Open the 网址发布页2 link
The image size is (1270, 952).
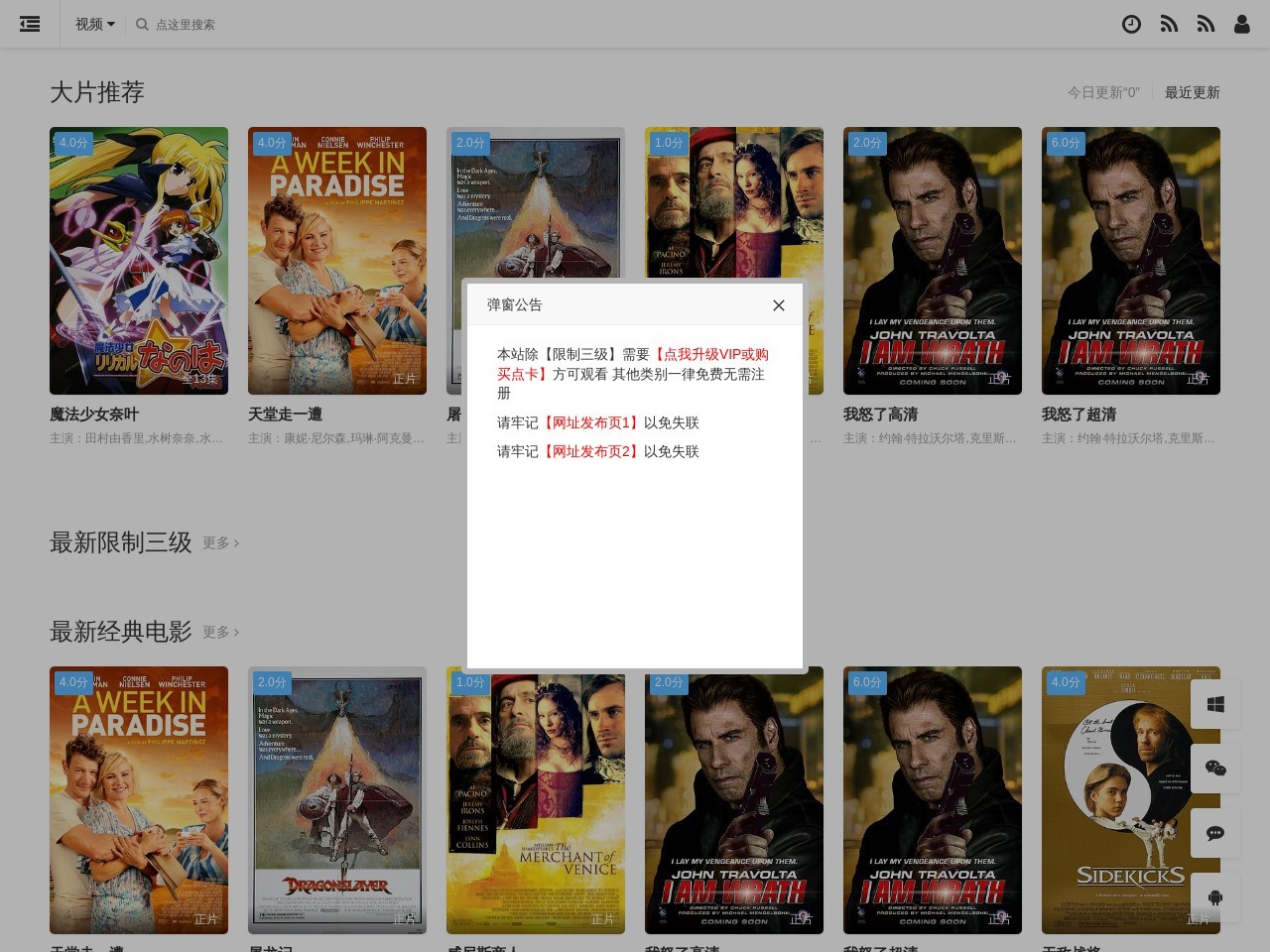click(x=590, y=451)
